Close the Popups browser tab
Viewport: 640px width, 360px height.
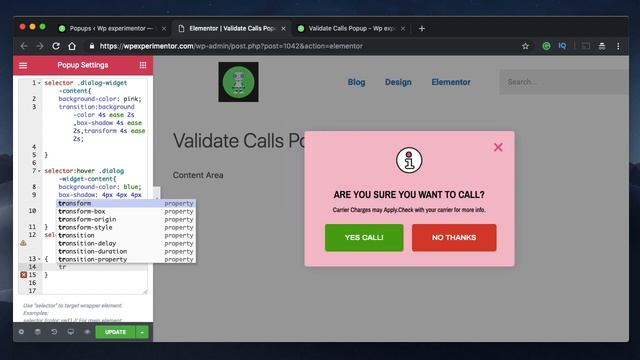tap(164, 29)
